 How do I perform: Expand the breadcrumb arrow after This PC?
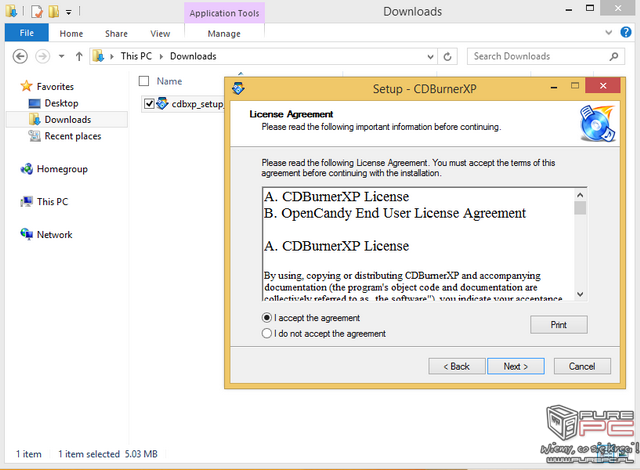pyautogui.click(x=161, y=56)
